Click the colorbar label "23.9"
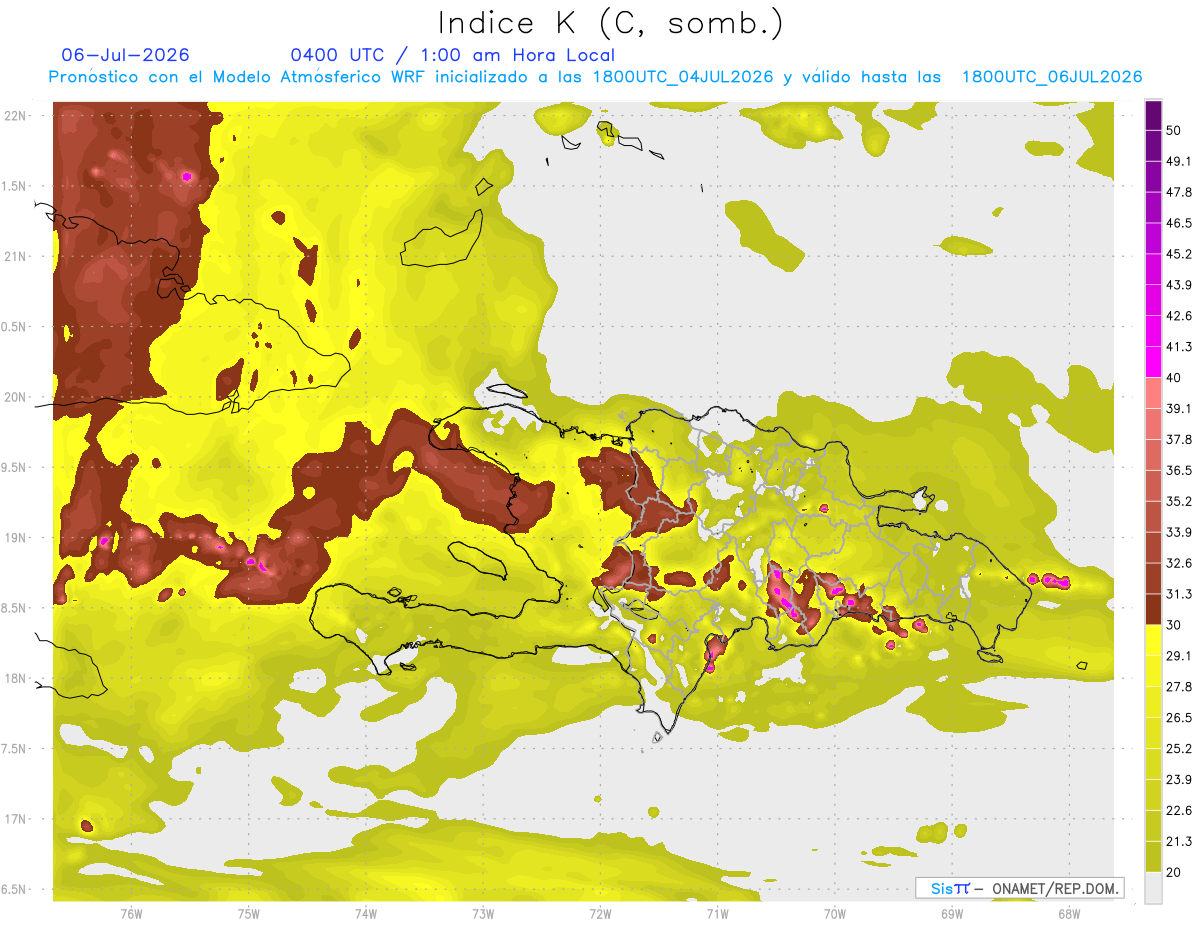Viewport: 1200px width, 927px height. [1179, 779]
